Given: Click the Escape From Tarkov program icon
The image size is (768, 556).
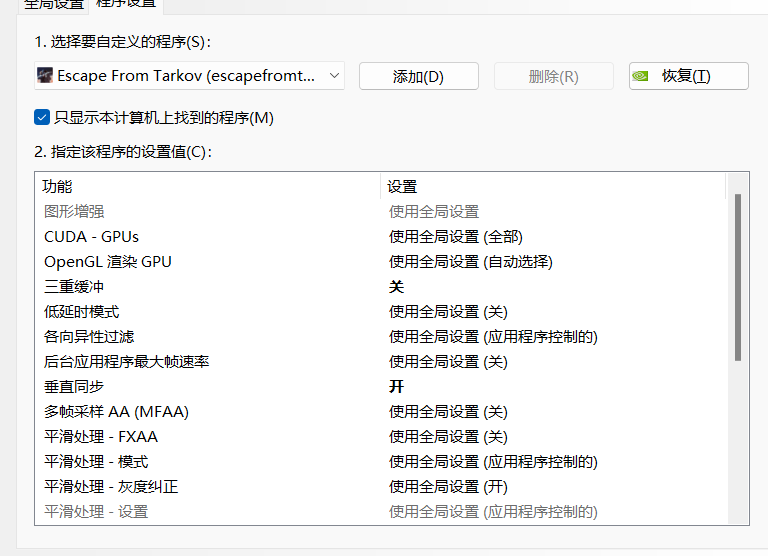Looking at the screenshot, I should (x=45, y=76).
